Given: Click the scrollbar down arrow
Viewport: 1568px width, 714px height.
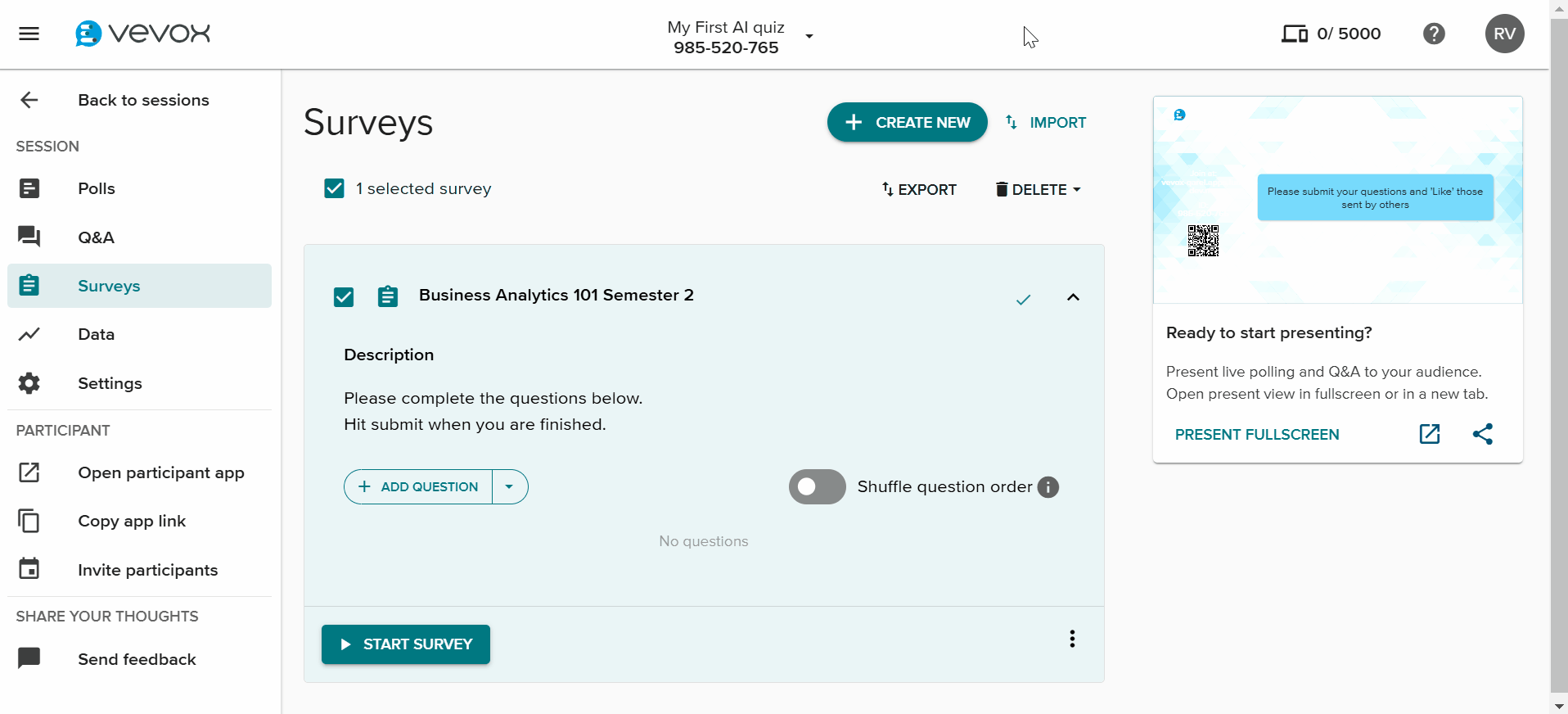Looking at the screenshot, I should (x=1559, y=706).
